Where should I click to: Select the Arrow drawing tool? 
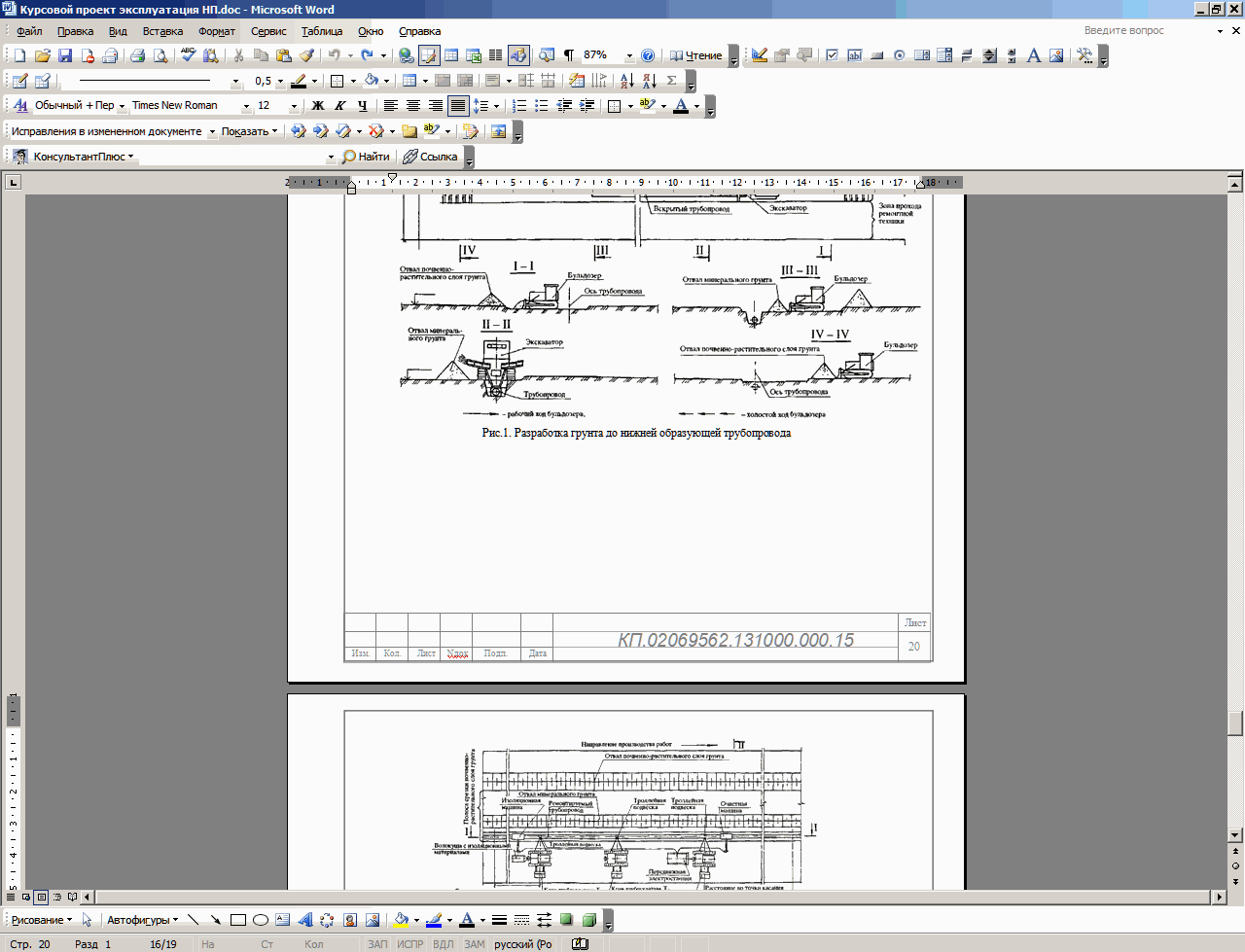click(x=215, y=919)
